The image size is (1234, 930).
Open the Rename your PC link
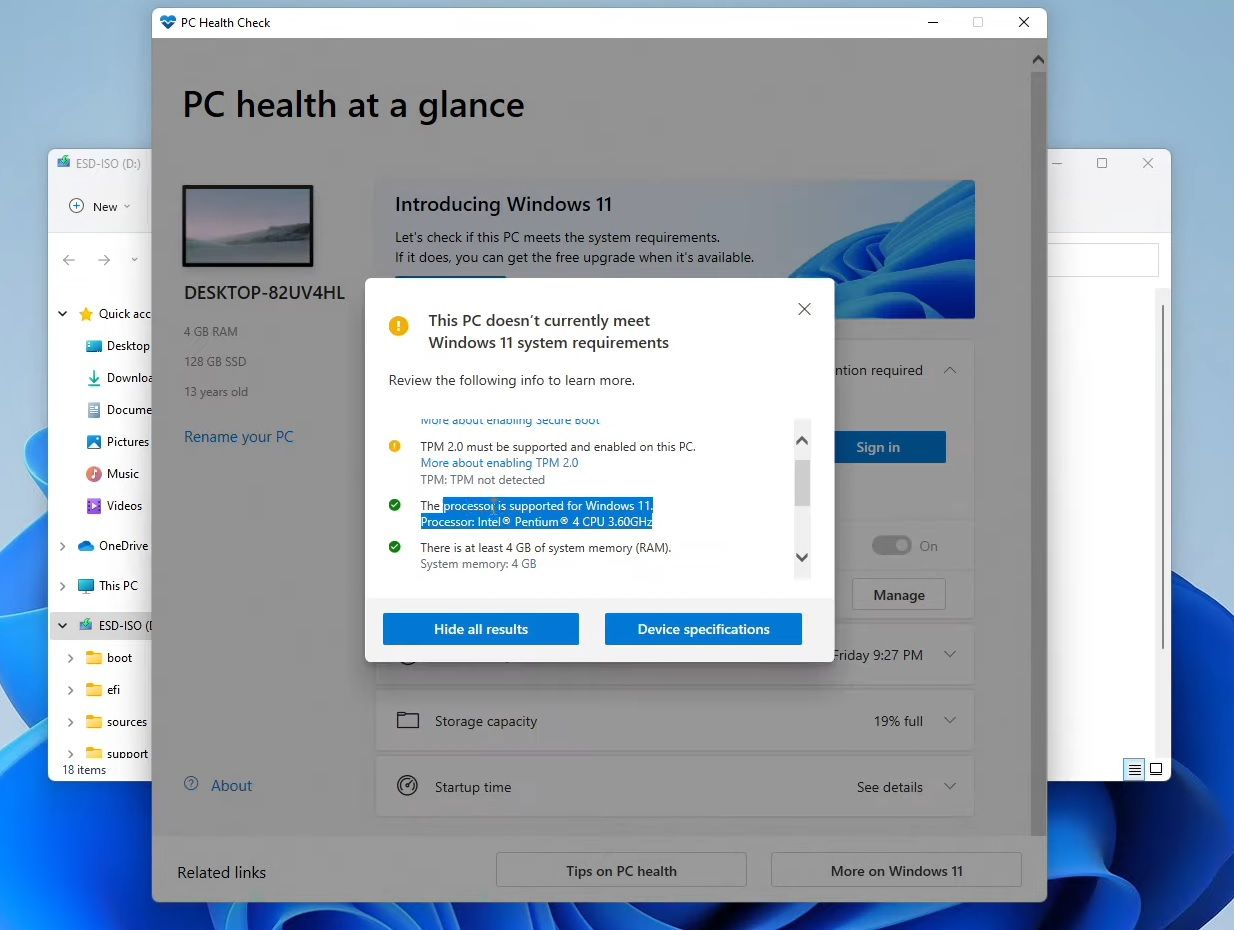point(238,437)
